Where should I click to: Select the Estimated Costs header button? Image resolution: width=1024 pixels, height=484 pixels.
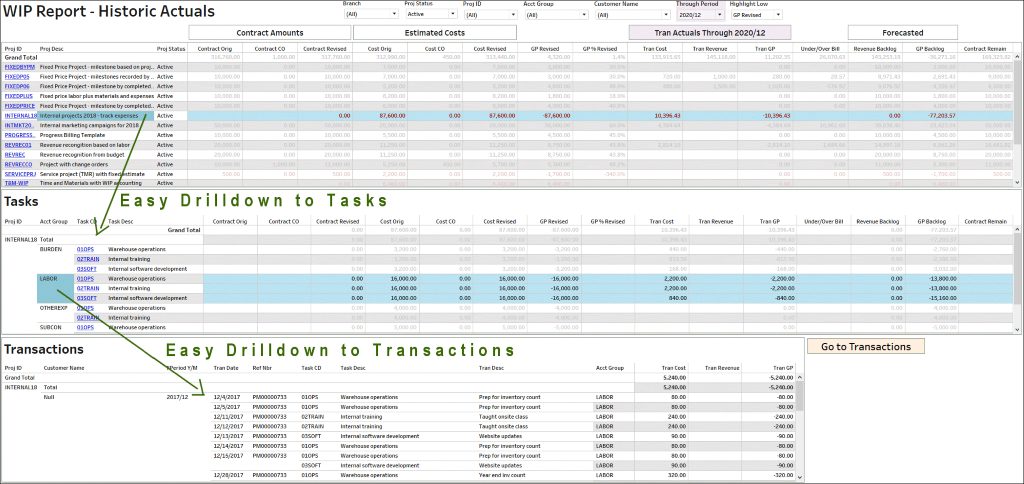(435, 33)
